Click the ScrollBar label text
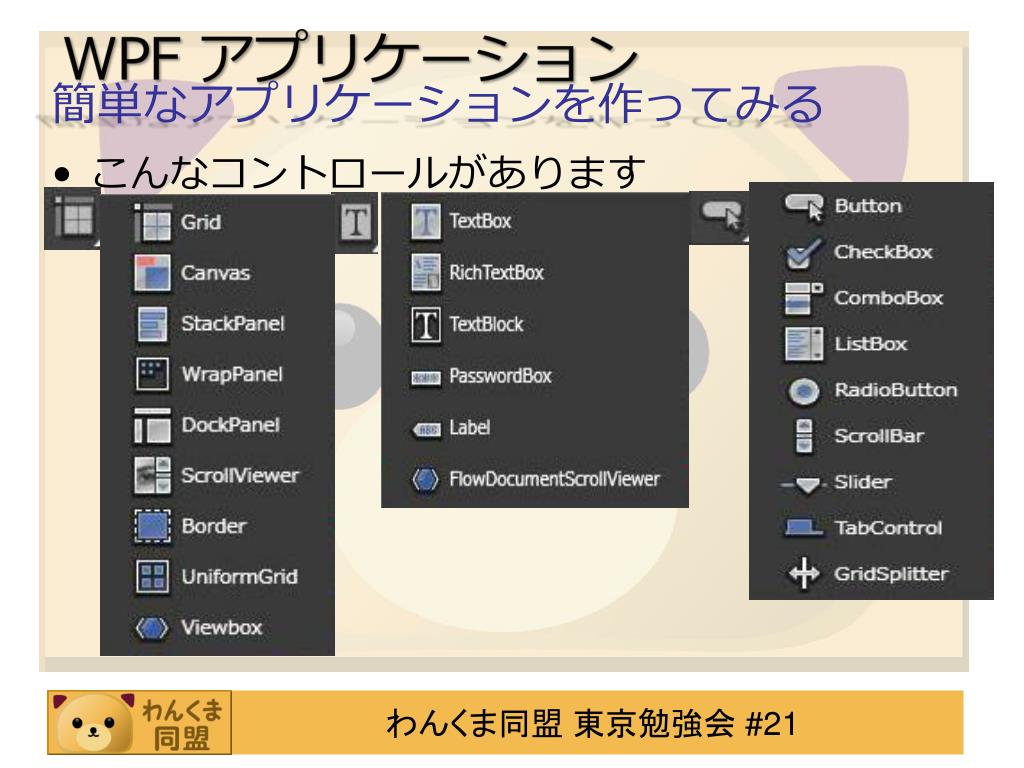Screen dimensions: 1024x768 click(x=879, y=436)
